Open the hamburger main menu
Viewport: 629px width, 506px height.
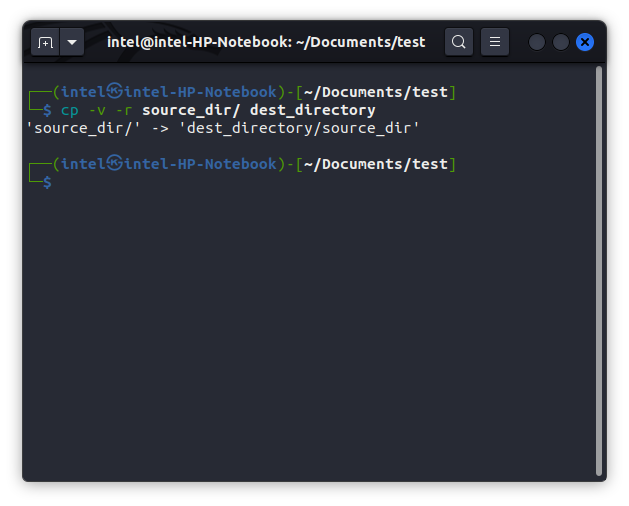pos(495,42)
